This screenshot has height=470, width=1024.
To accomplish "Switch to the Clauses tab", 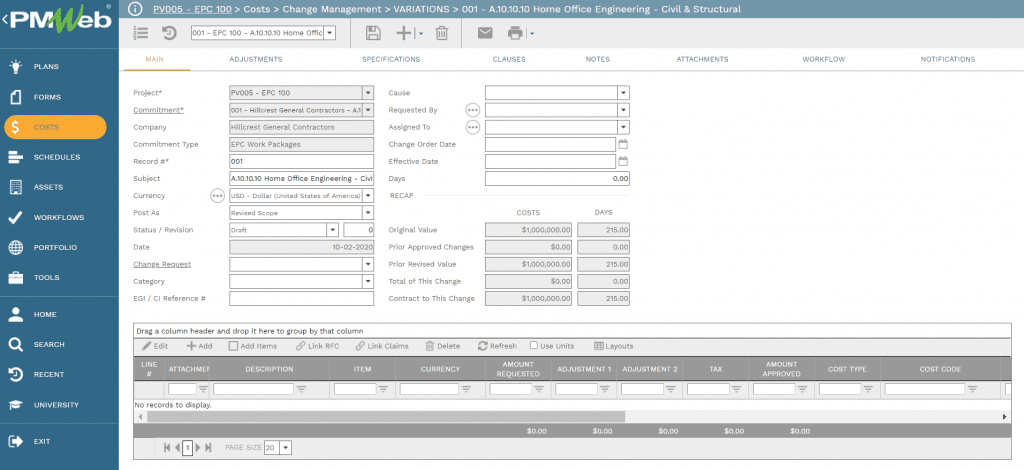I will [x=509, y=59].
